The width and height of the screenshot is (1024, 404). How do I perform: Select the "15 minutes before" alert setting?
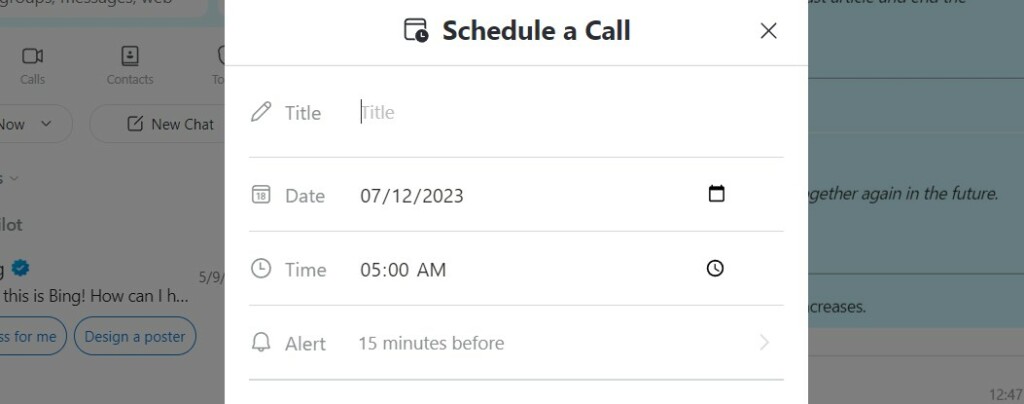point(431,343)
